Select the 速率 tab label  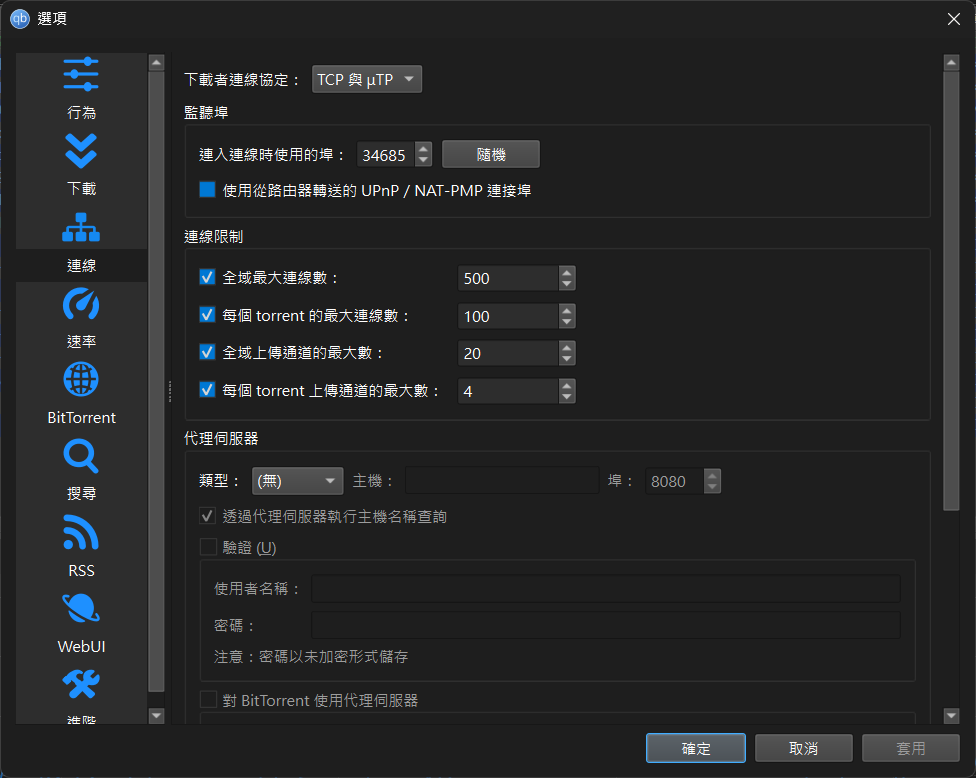[x=82, y=342]
